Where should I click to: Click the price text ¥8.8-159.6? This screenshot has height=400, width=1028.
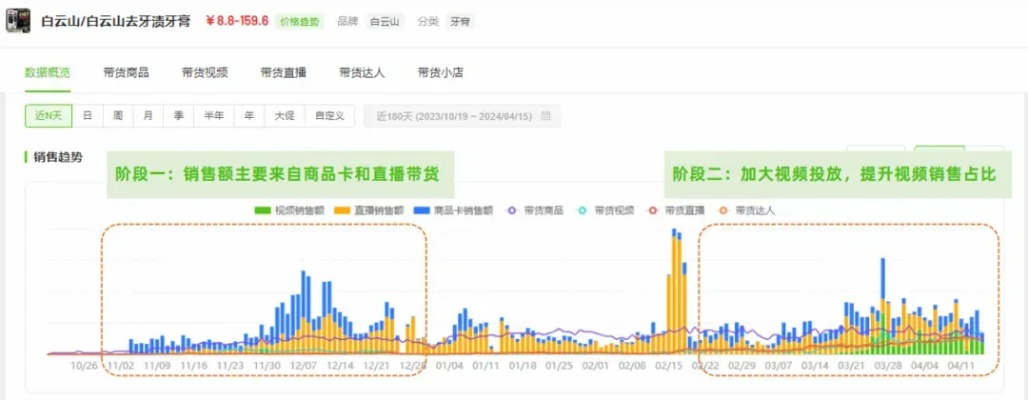tap(237, 21)
